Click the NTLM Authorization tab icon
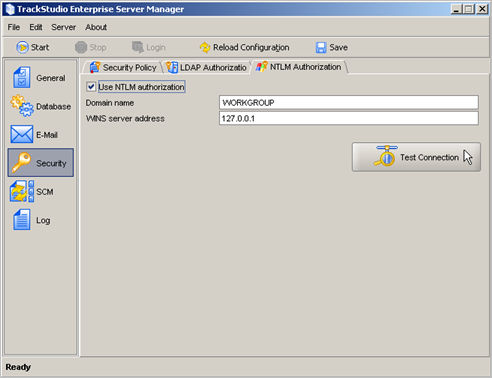The width and height of the screenshot is (492, 378). point(262,67)
